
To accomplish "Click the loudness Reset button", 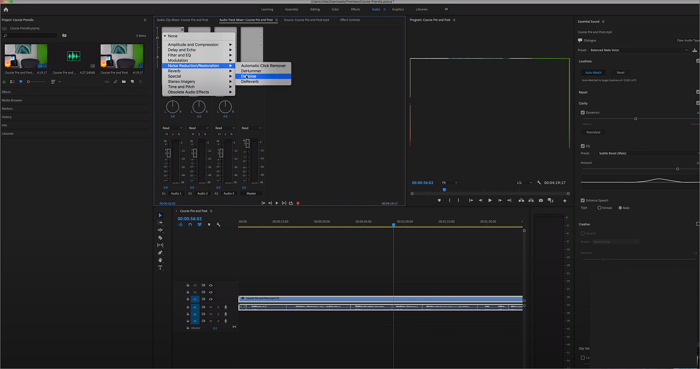I will click(x=621, y=72).
